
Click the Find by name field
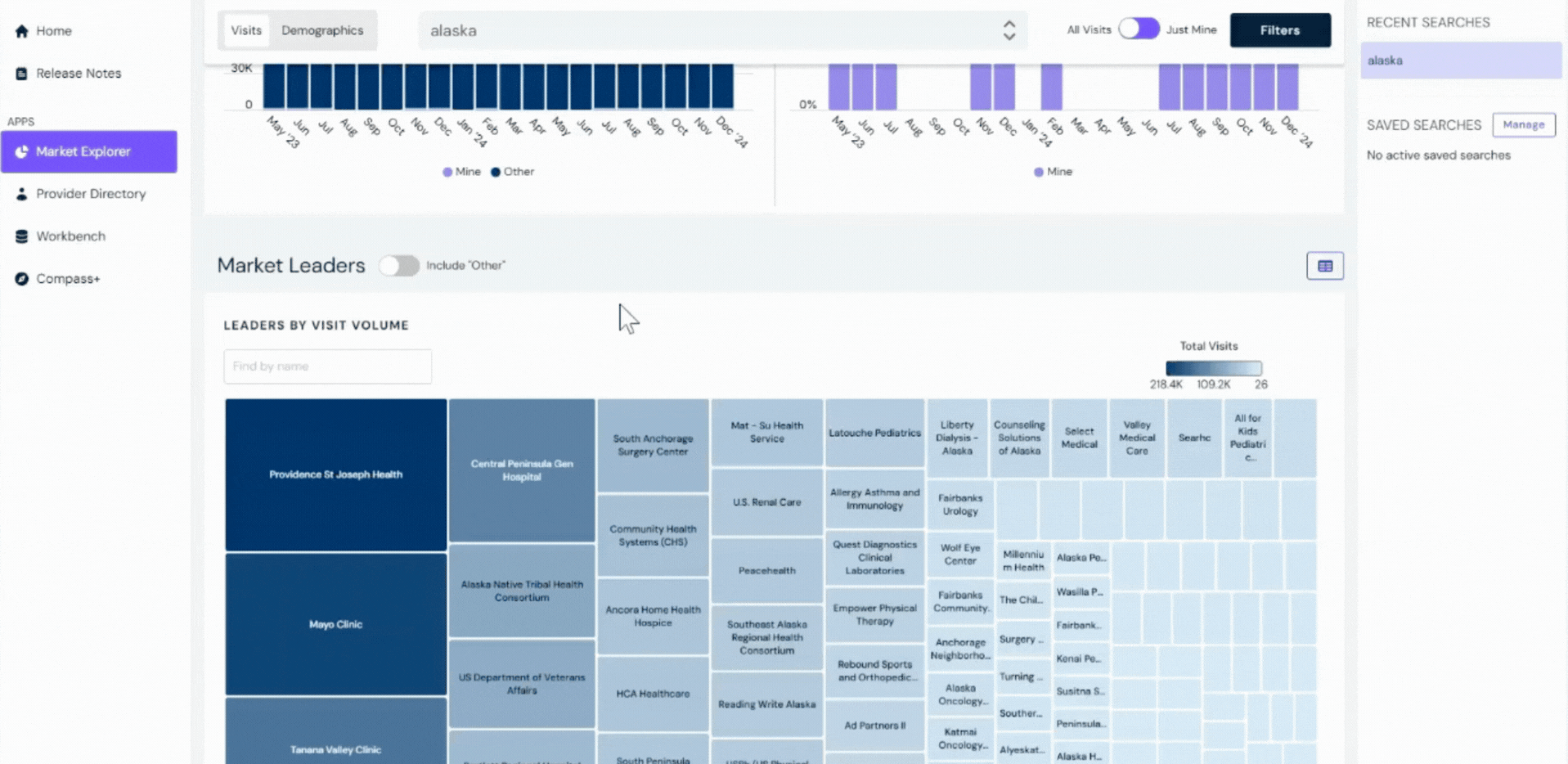point(327,366)
